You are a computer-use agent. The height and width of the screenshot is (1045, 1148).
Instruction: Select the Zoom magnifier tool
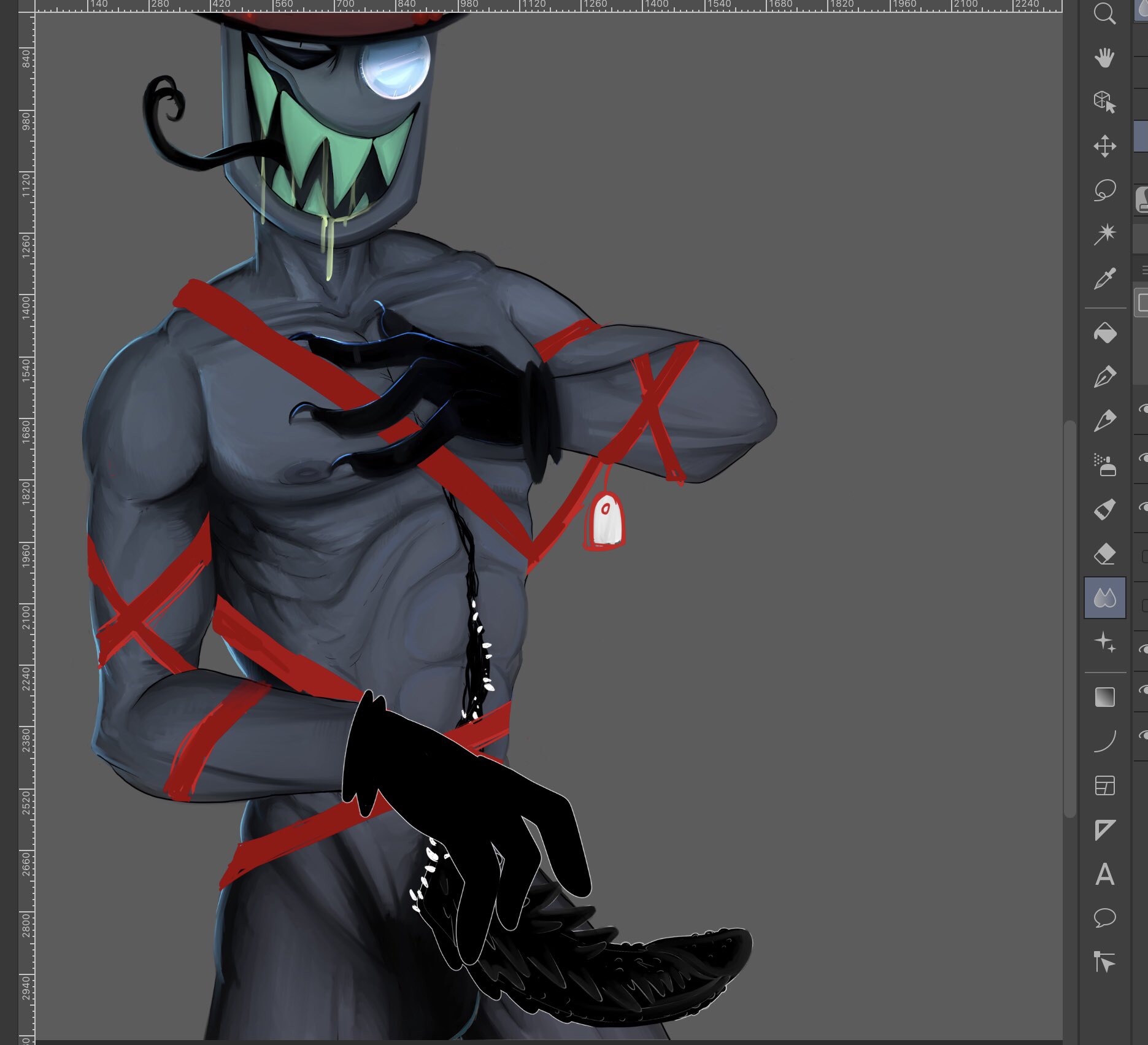coord(1104,13)
